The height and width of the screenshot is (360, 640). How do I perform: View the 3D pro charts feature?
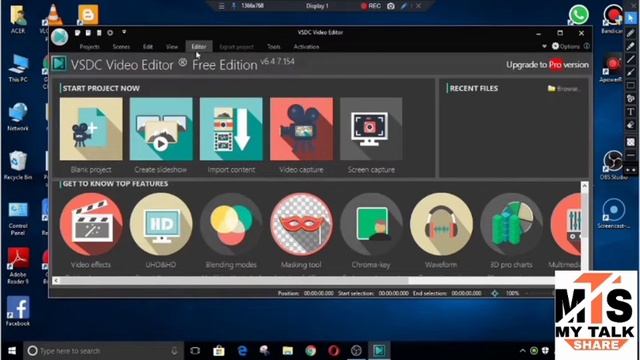[511, 224]
